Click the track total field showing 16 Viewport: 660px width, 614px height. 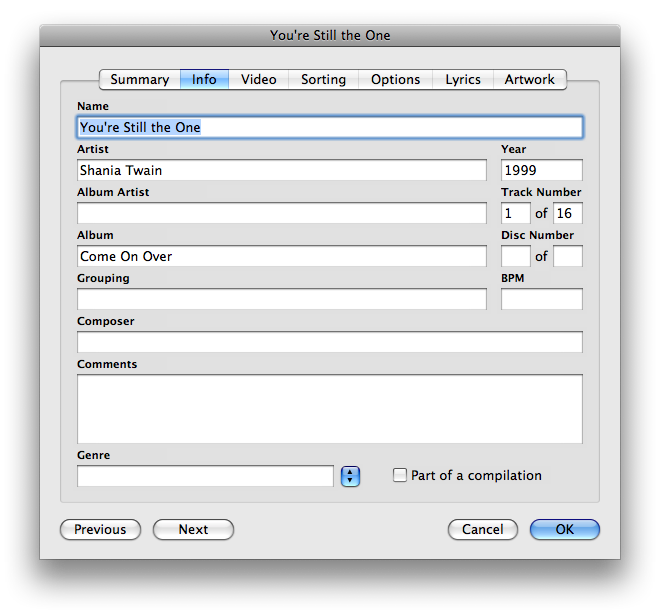[568, 213]
